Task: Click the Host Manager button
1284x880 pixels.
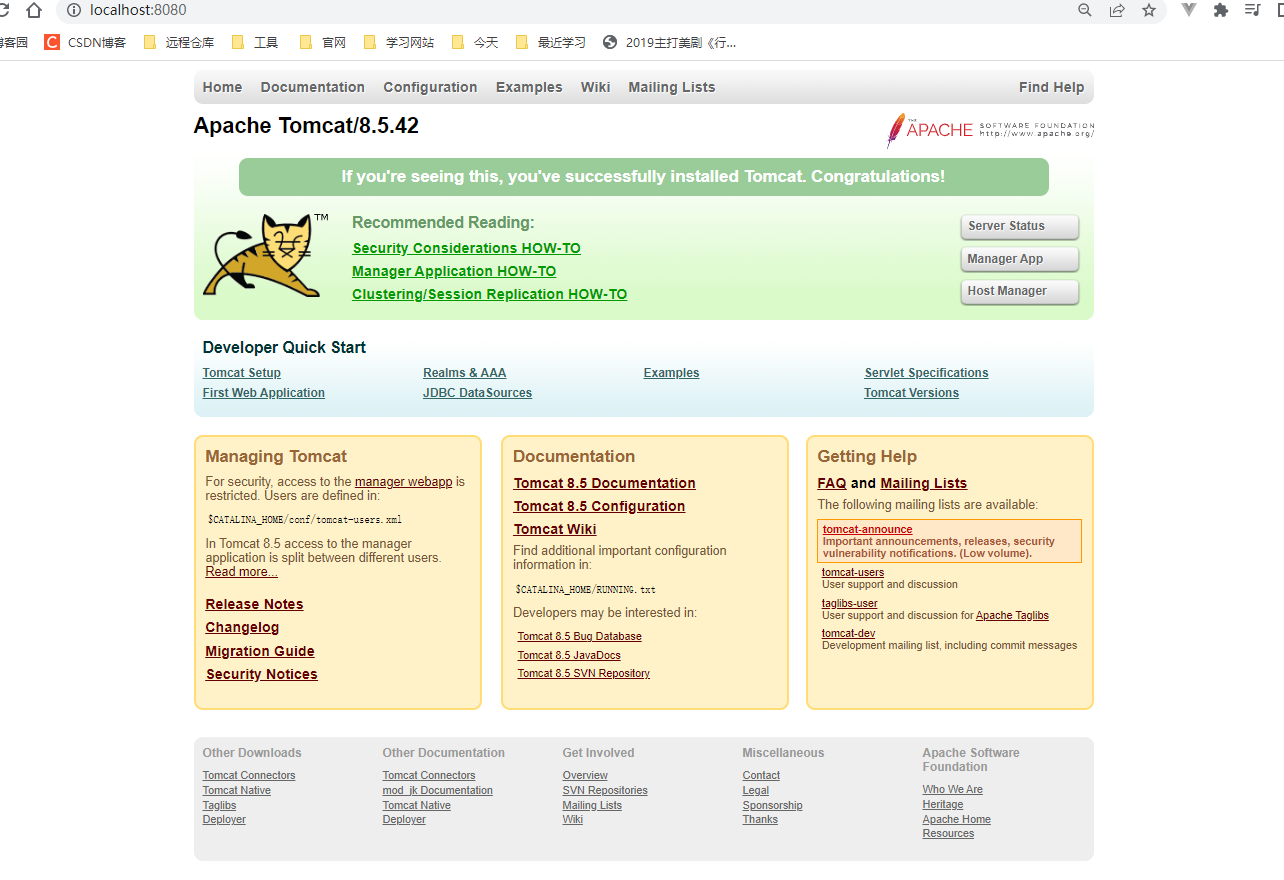Action: (x=1020, y=291)
